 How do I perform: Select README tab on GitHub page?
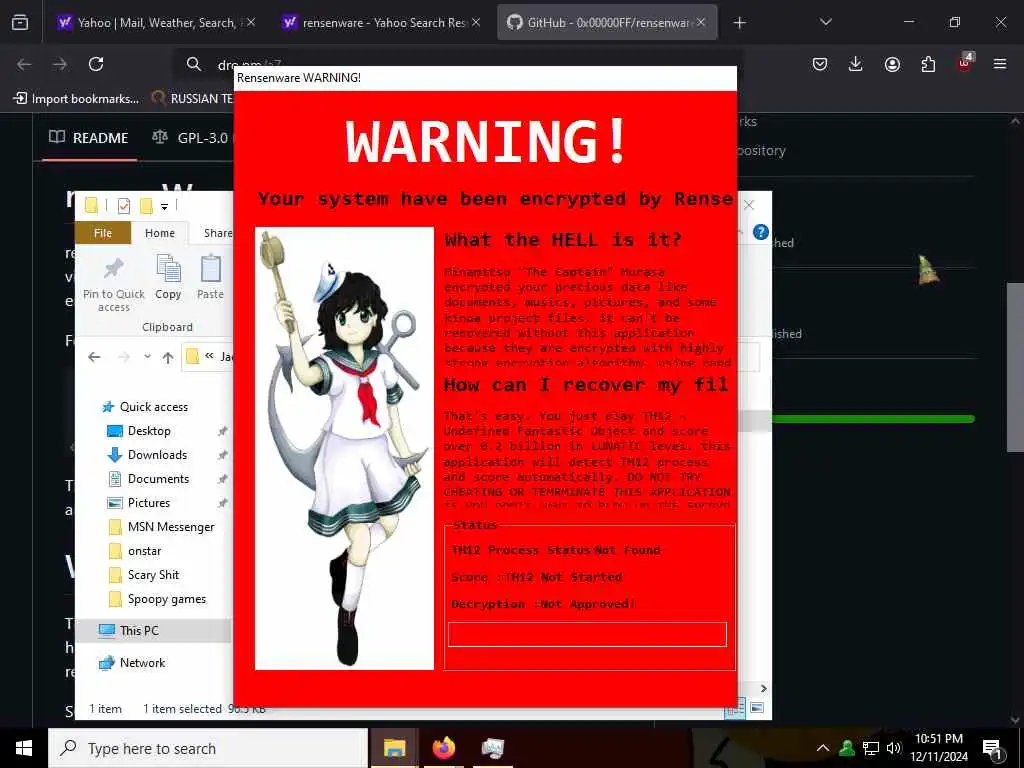point(89,138)
